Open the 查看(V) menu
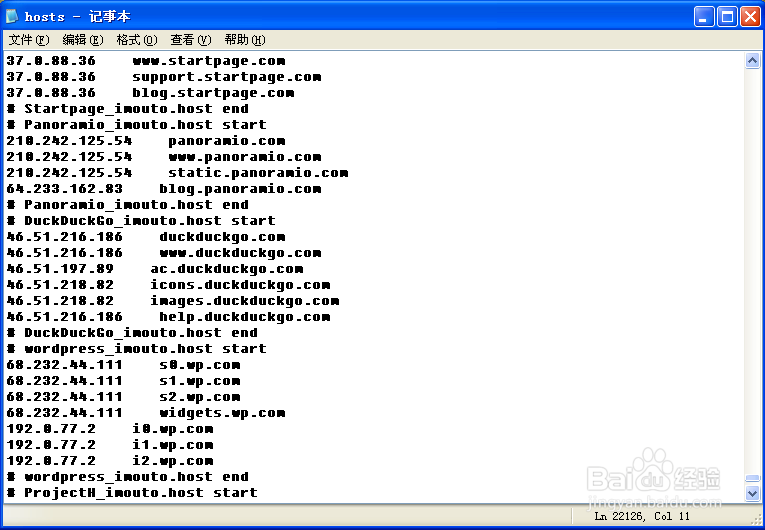This screenshot has width=765, height=530. (x=191, y=40)
